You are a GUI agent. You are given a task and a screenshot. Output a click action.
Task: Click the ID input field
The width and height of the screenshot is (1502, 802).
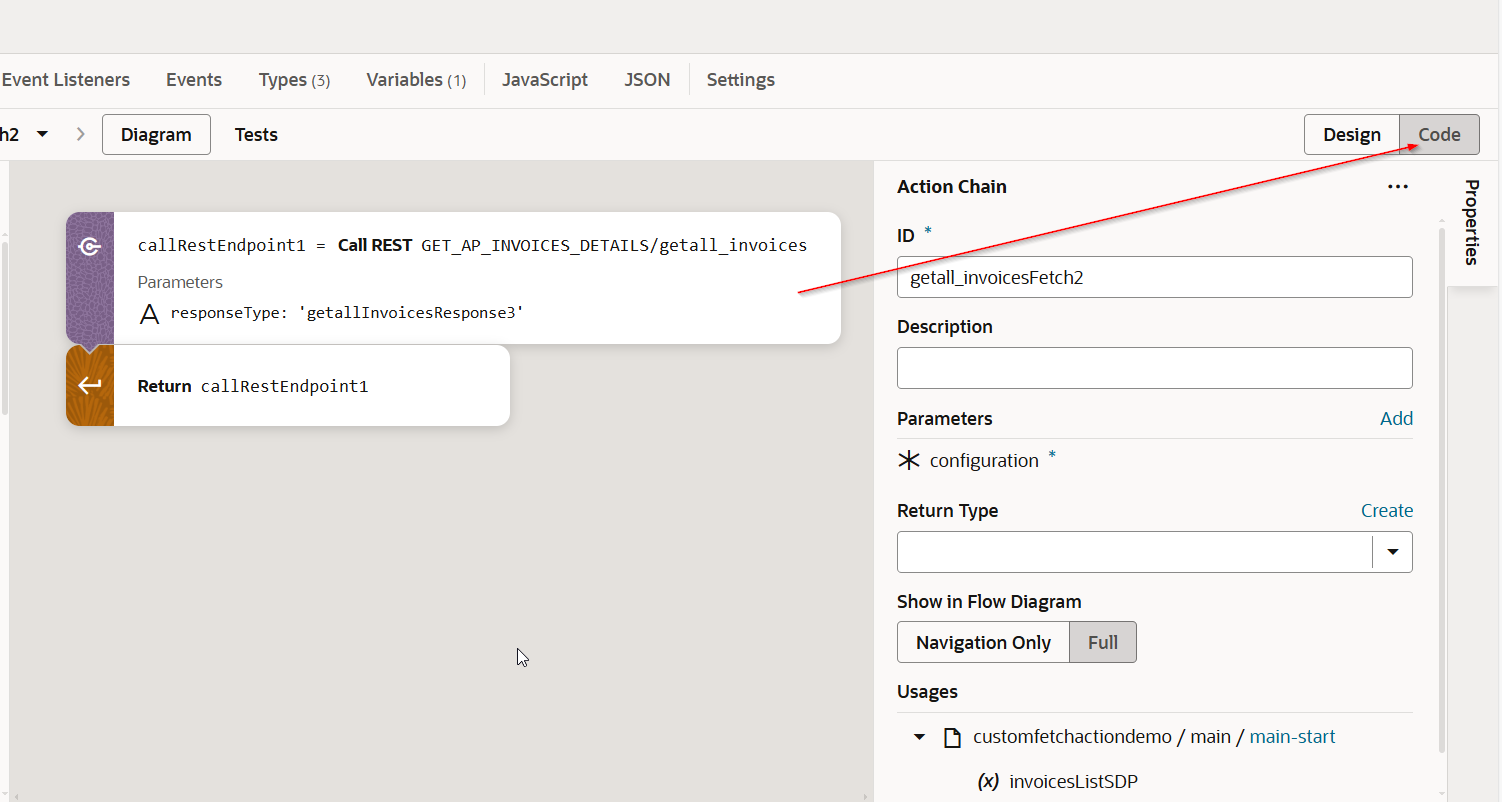[1155, 277]
